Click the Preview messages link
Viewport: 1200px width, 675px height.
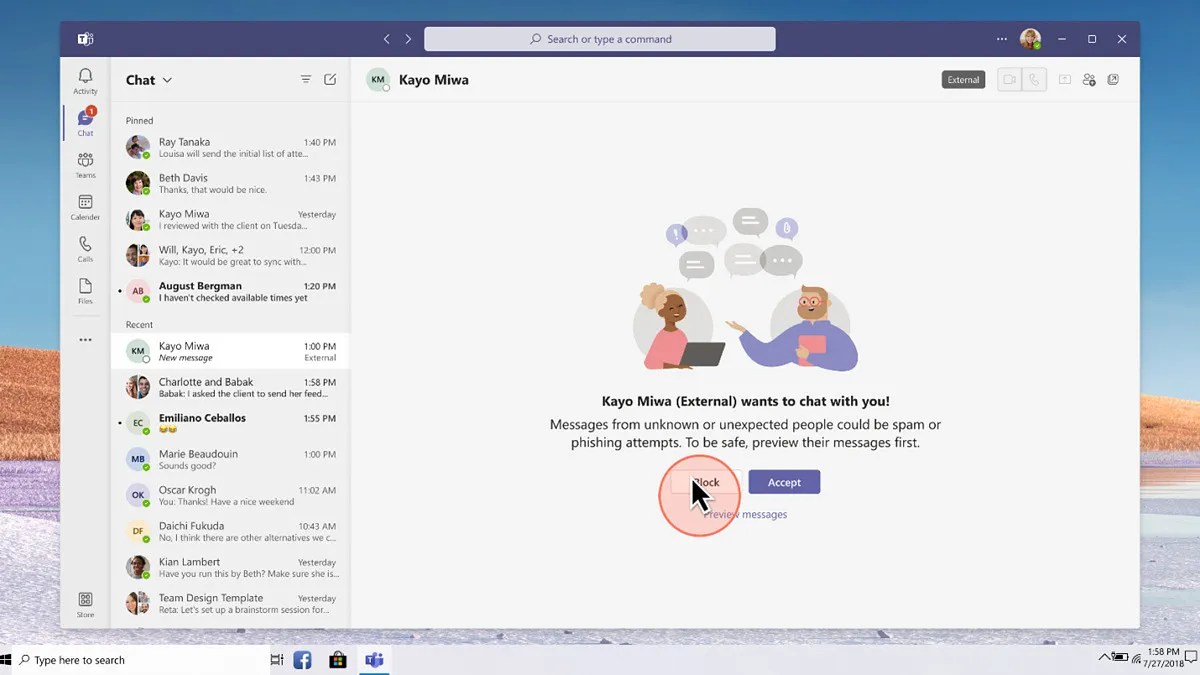[x=745, y=514]
